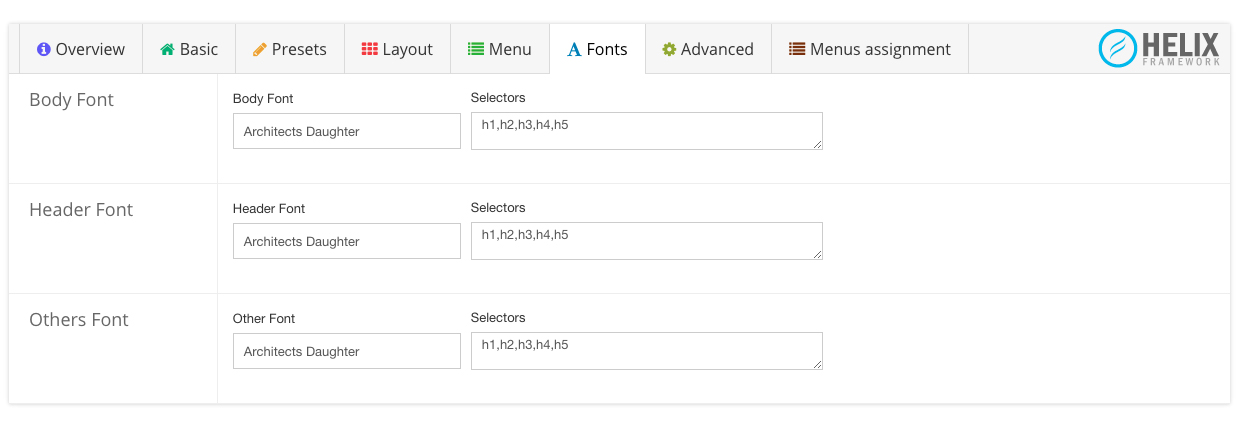Go to the Menus assignment tab
This screenshot has height=422, width=1245.
pos(869,49)
